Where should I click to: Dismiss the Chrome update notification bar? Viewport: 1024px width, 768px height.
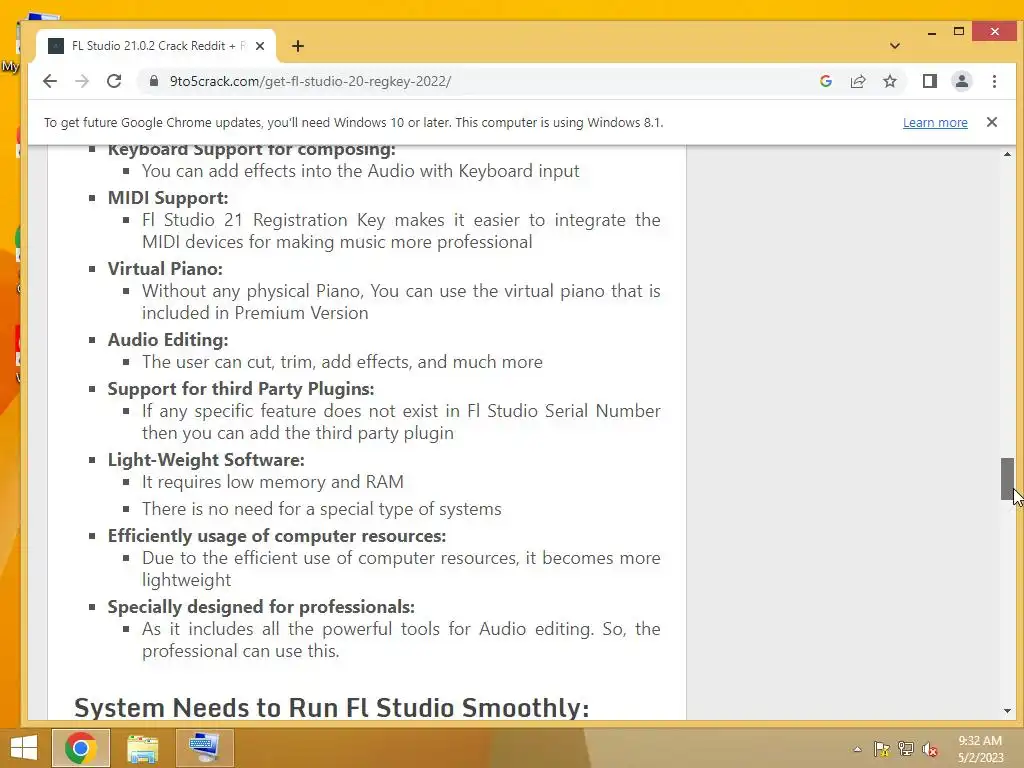point(991,121)
